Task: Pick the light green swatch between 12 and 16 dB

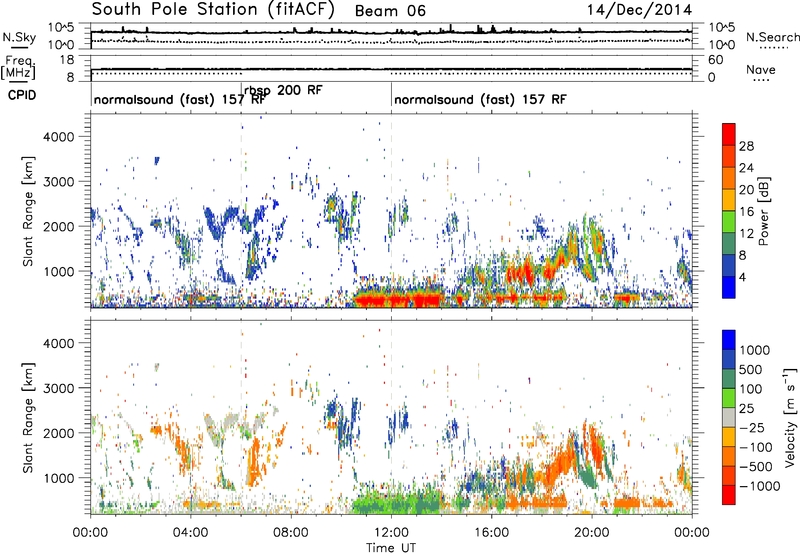Action: click(729, 222)
